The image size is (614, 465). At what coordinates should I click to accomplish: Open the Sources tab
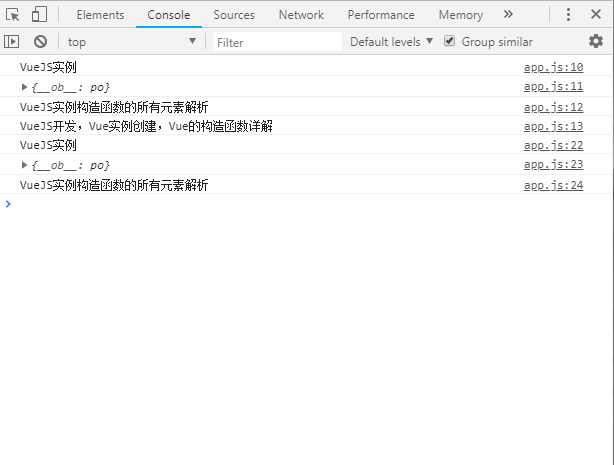[234, 15]
